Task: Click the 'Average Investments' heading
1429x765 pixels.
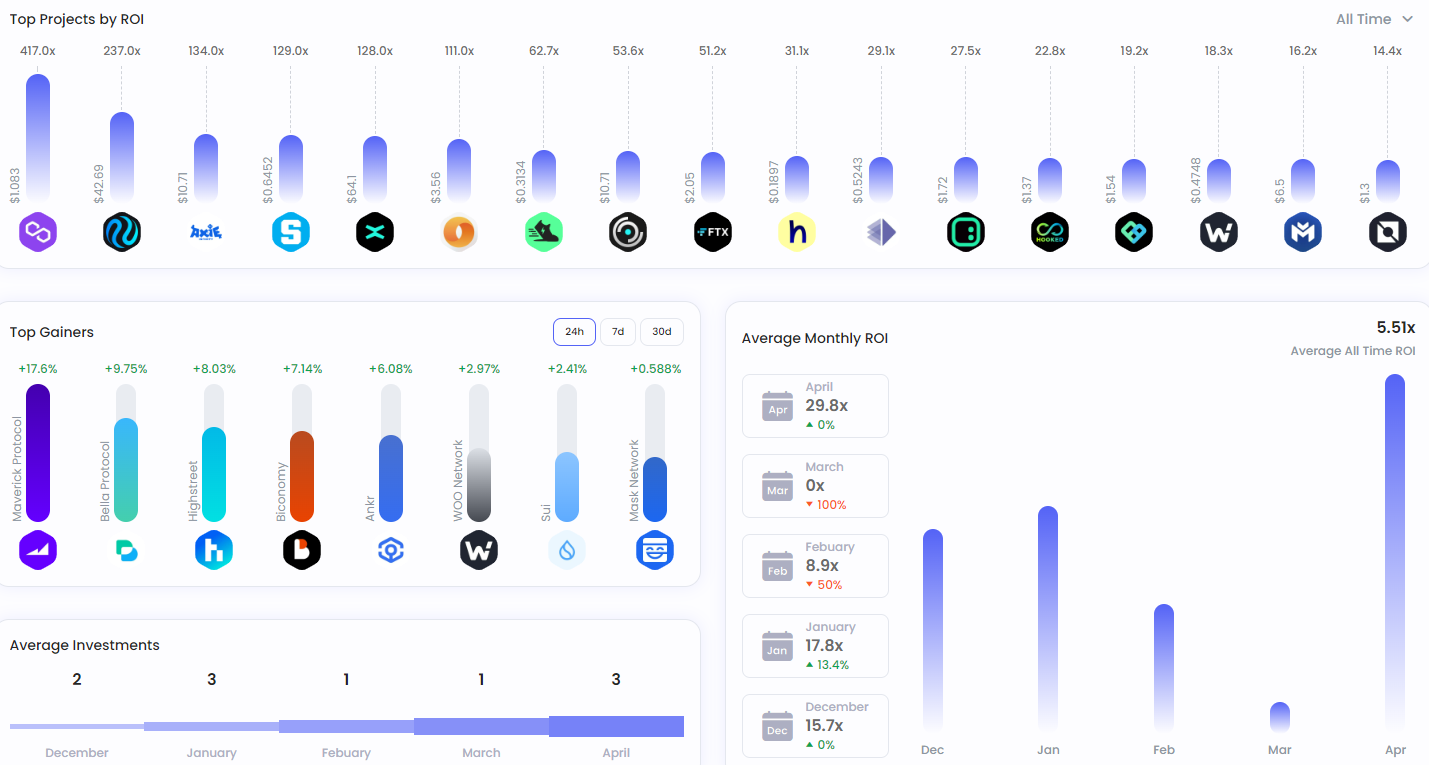Action: coord(85,645)
